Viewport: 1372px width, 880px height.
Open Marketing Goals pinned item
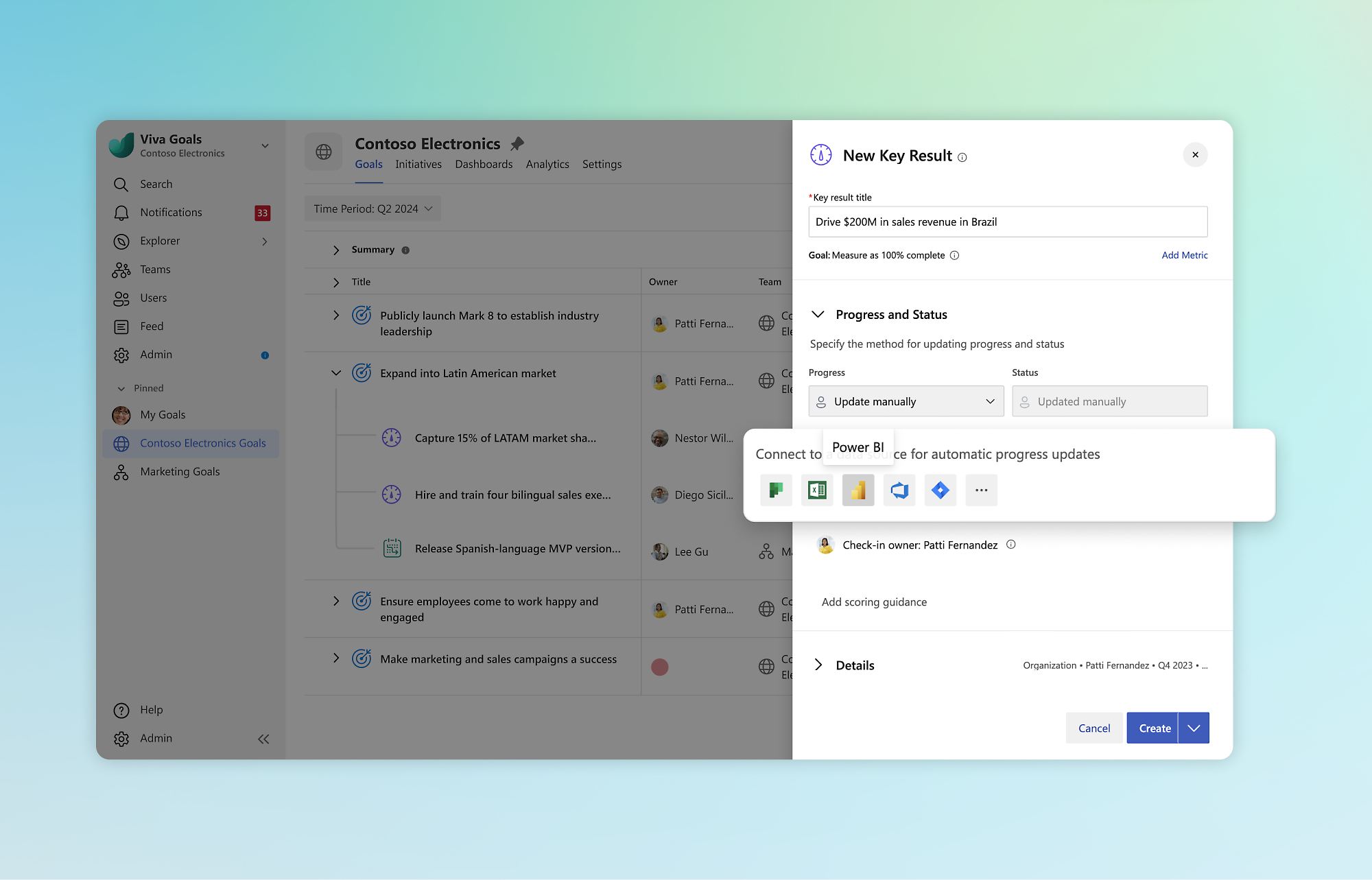tap(191, 472)
